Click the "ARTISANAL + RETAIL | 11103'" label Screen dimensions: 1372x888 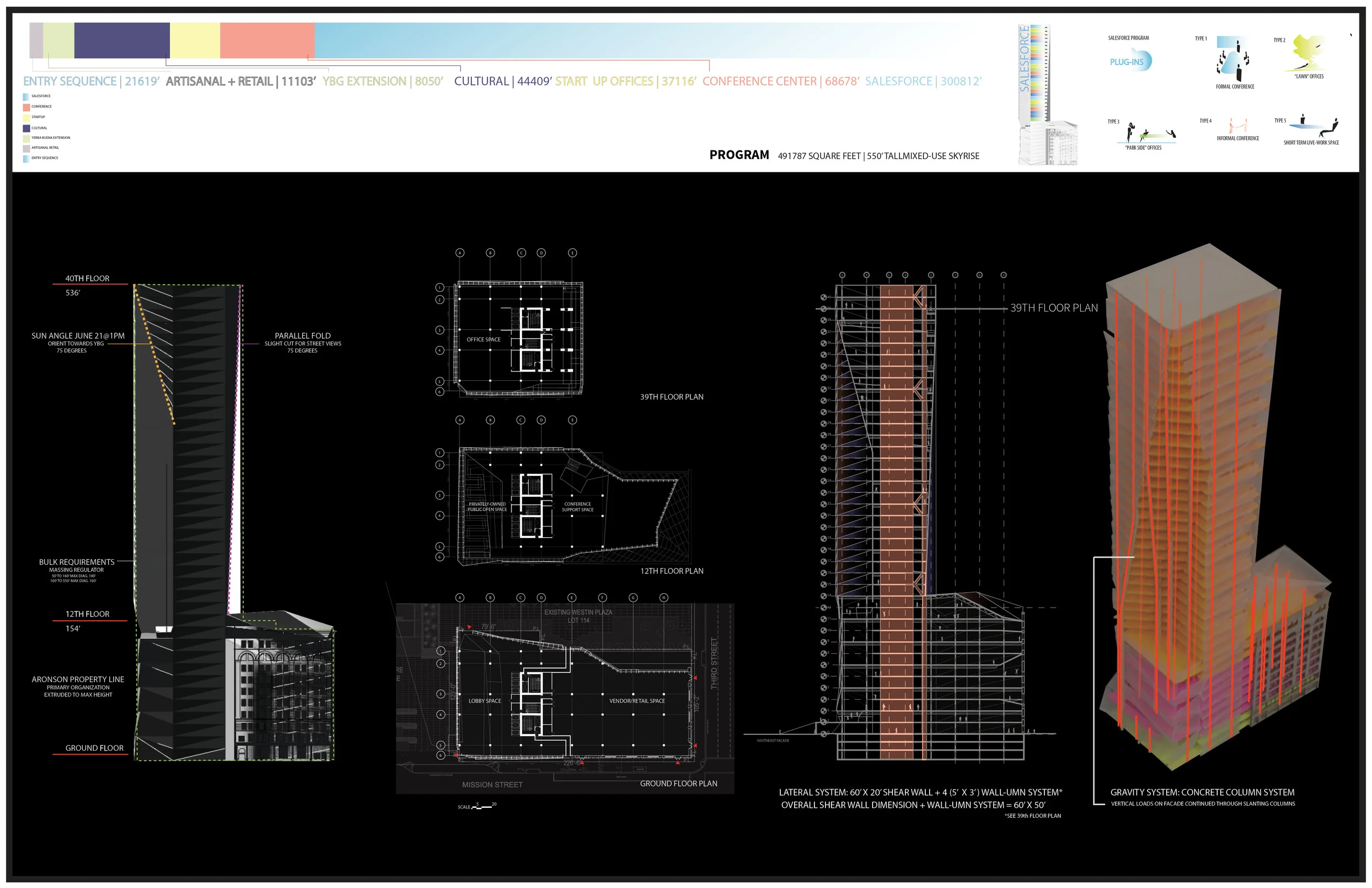pos(240,81)
